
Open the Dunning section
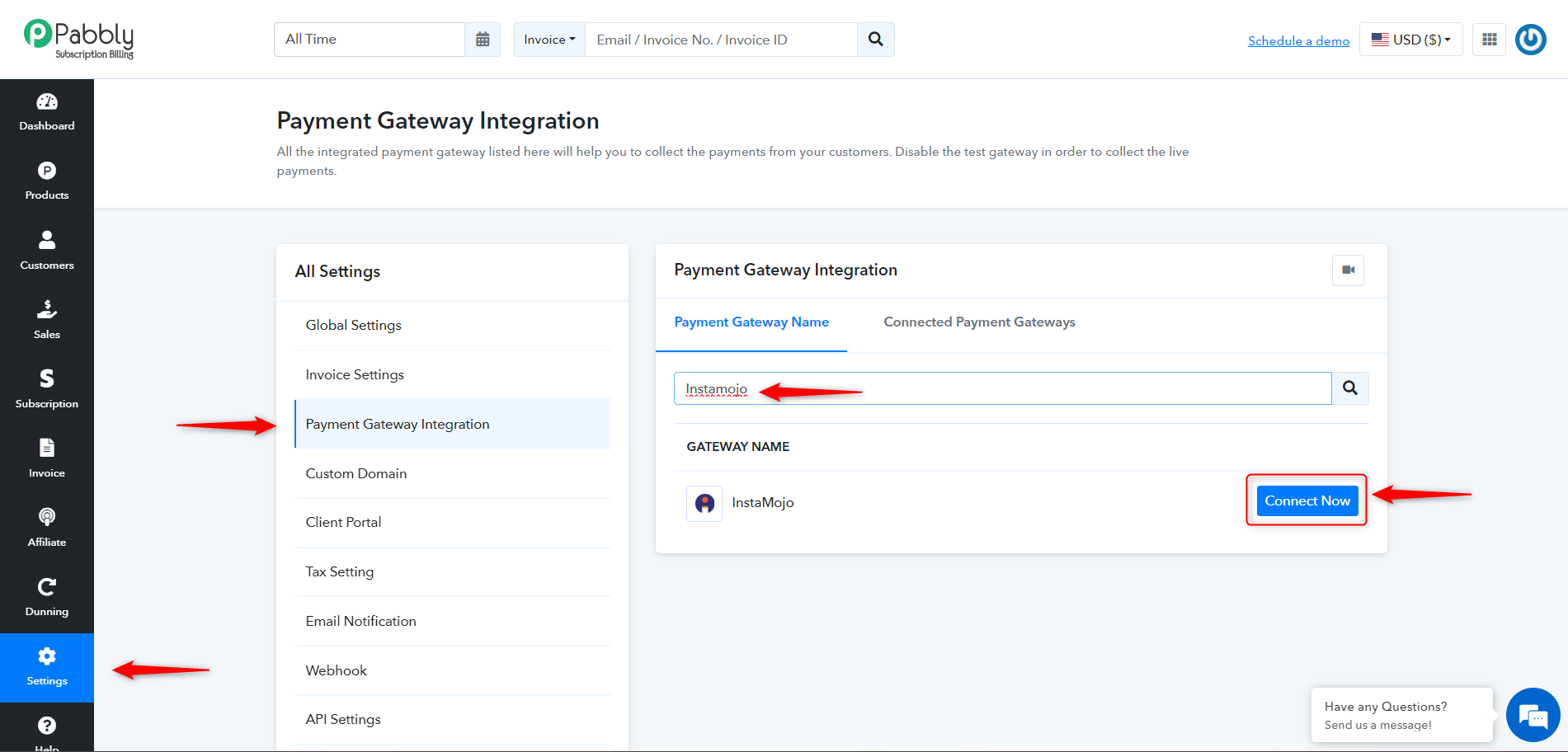[47, 598]
